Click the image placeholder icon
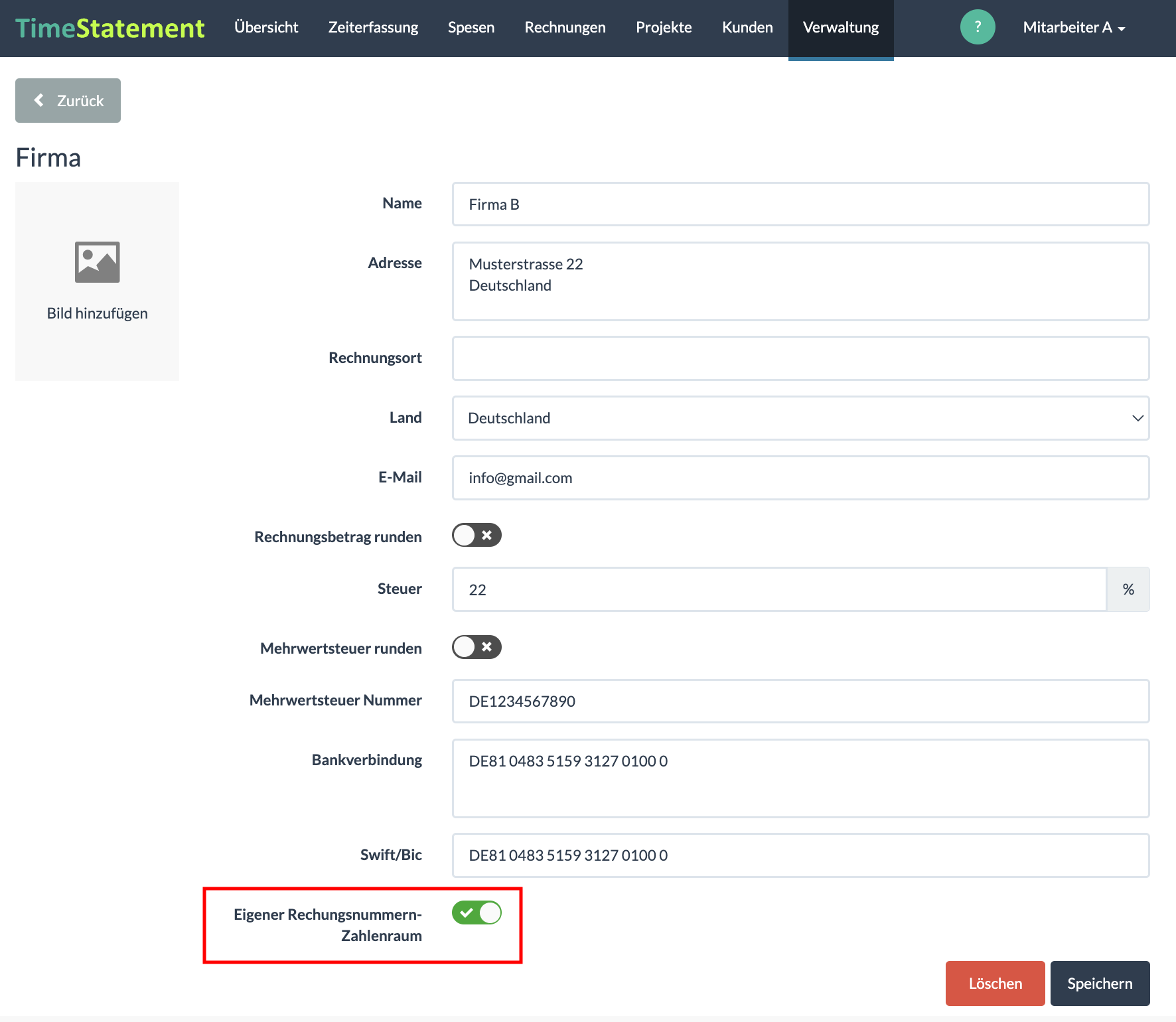 [x=98, y=262]
